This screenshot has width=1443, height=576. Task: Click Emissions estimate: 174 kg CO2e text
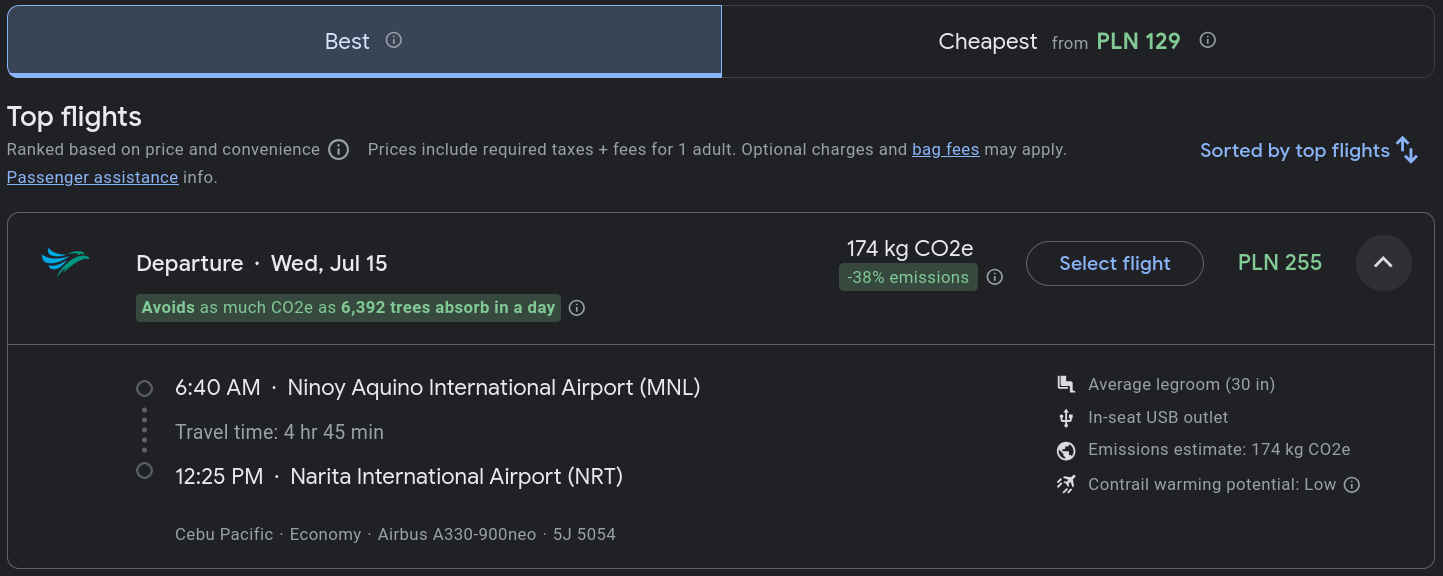(1219, 451)
